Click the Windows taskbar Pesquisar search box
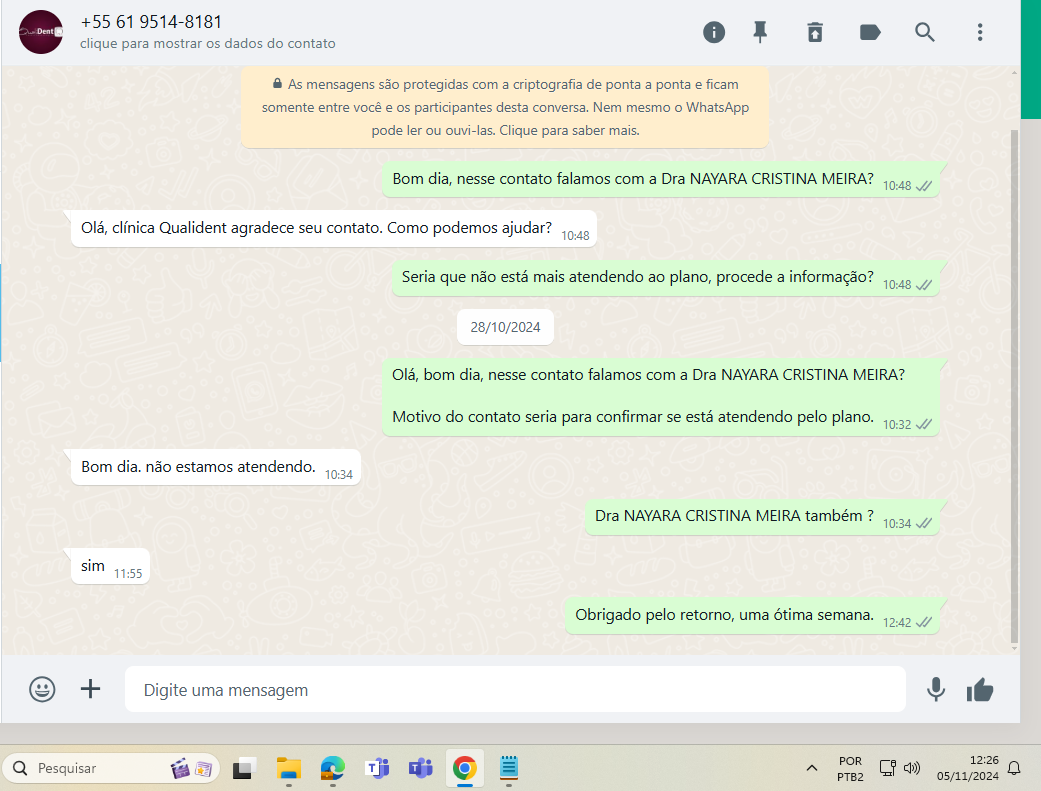 pos(111,768)
